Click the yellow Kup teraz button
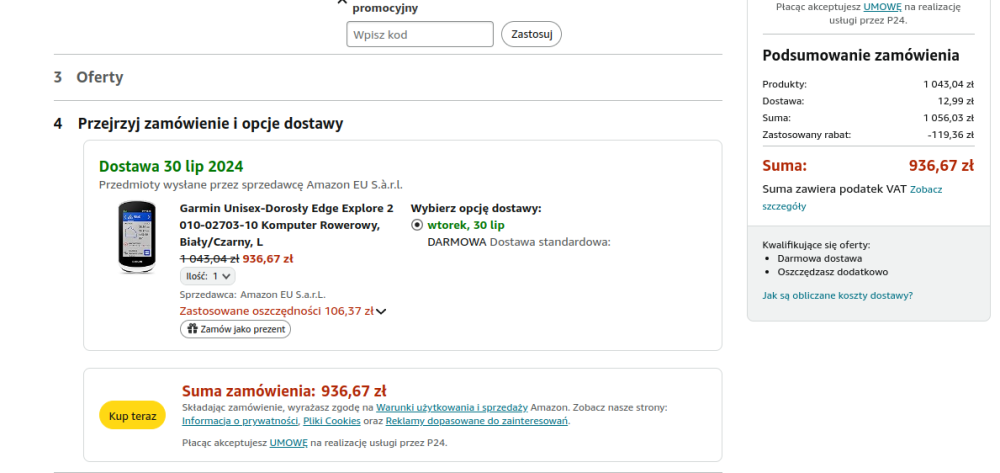This screenshot has width=1000, height=473. point(132,416)
